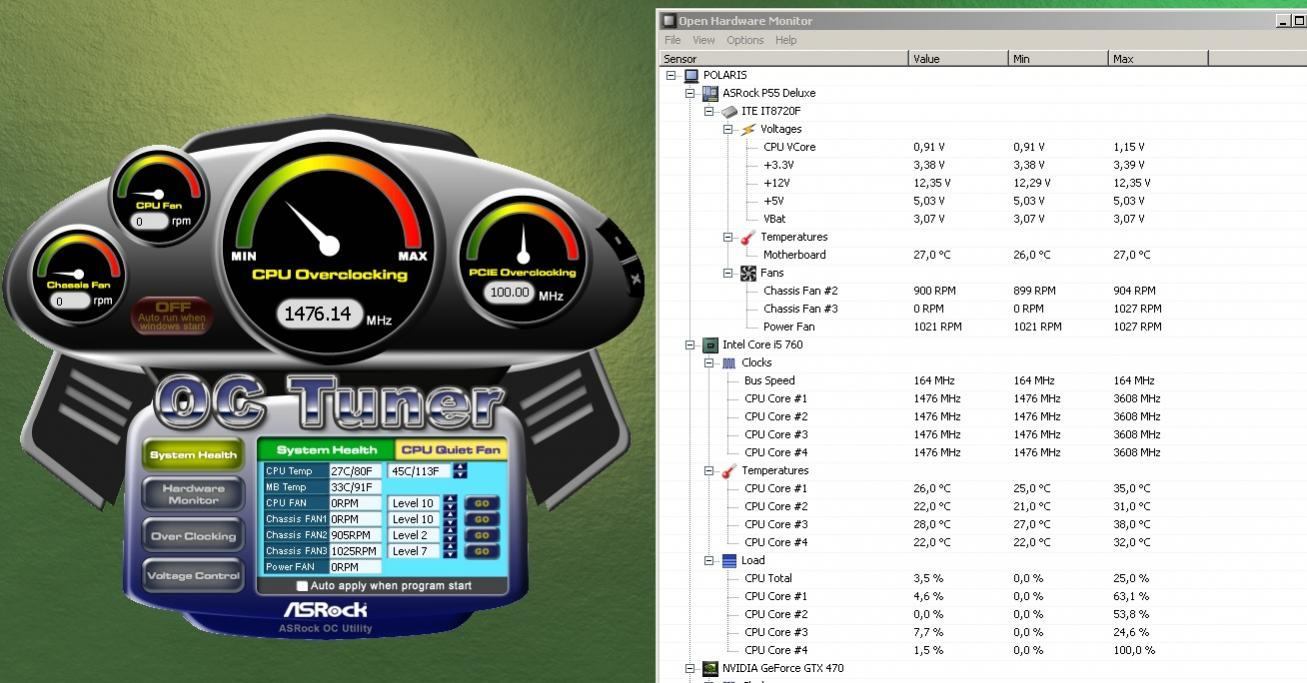Click the Intel Core i5 760 processor icon
The height and width of the screenshot is (683, 1307).
point(710,345)
